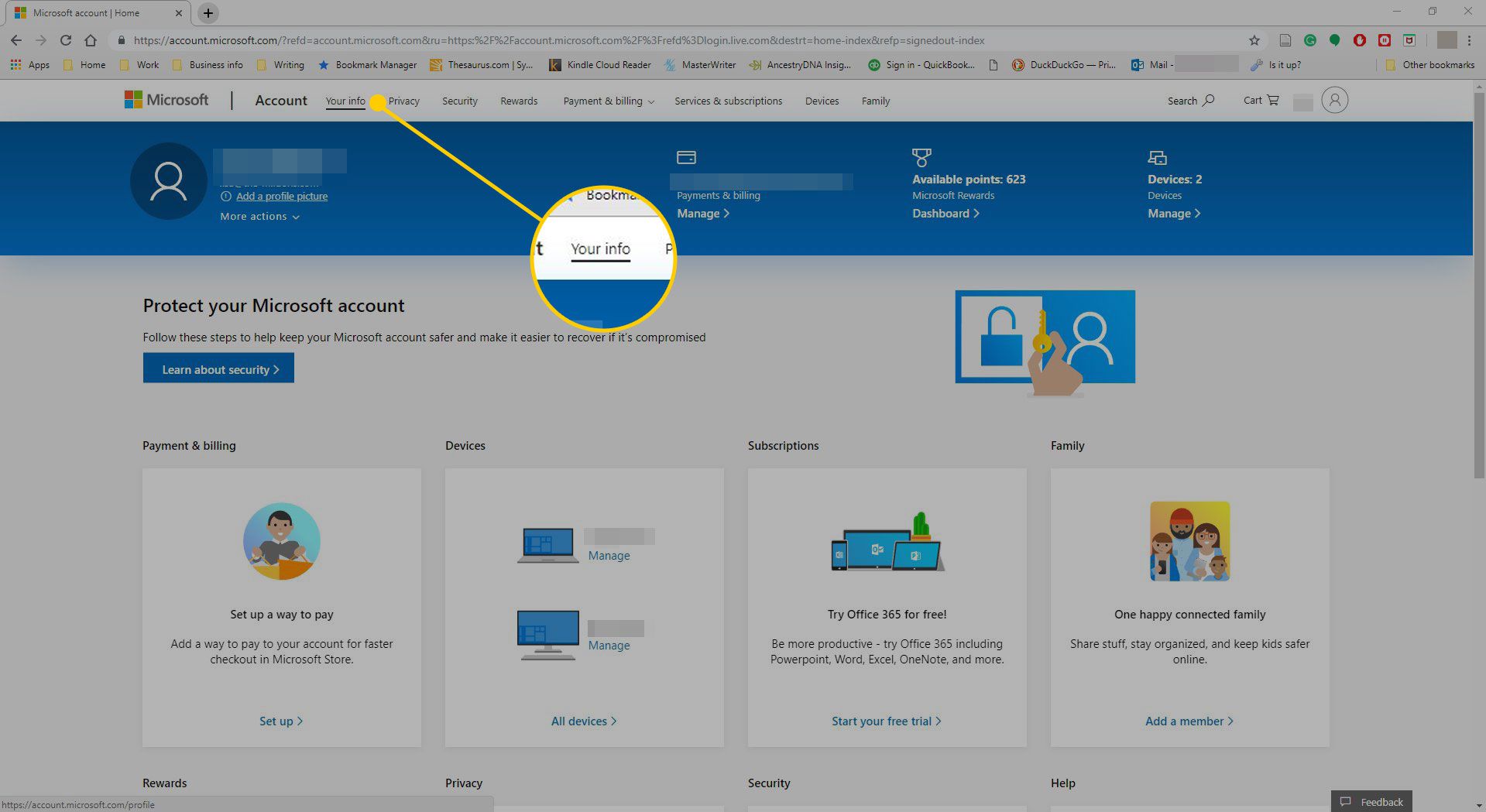The width and height of the screenshot is (1486, 812).
Task: Click the rewards medal icon
Action: click(921, 158)
